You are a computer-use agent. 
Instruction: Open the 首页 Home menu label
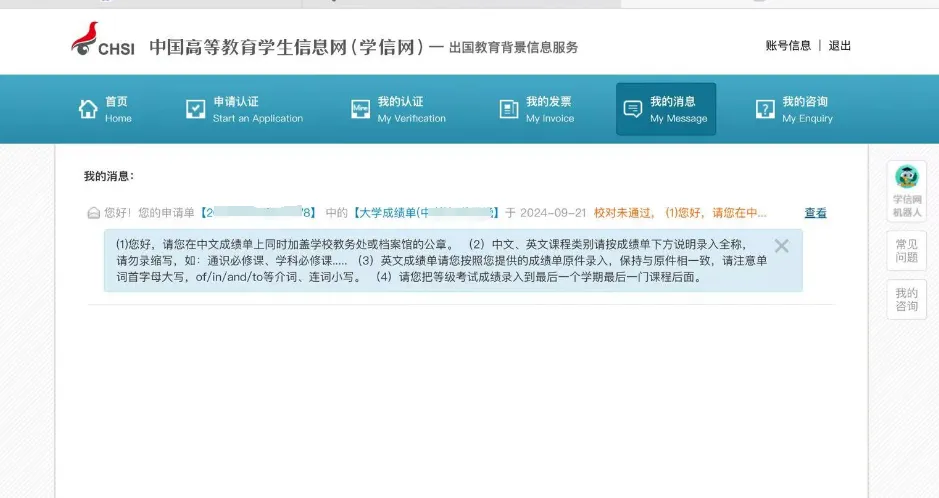click(118, 109)
